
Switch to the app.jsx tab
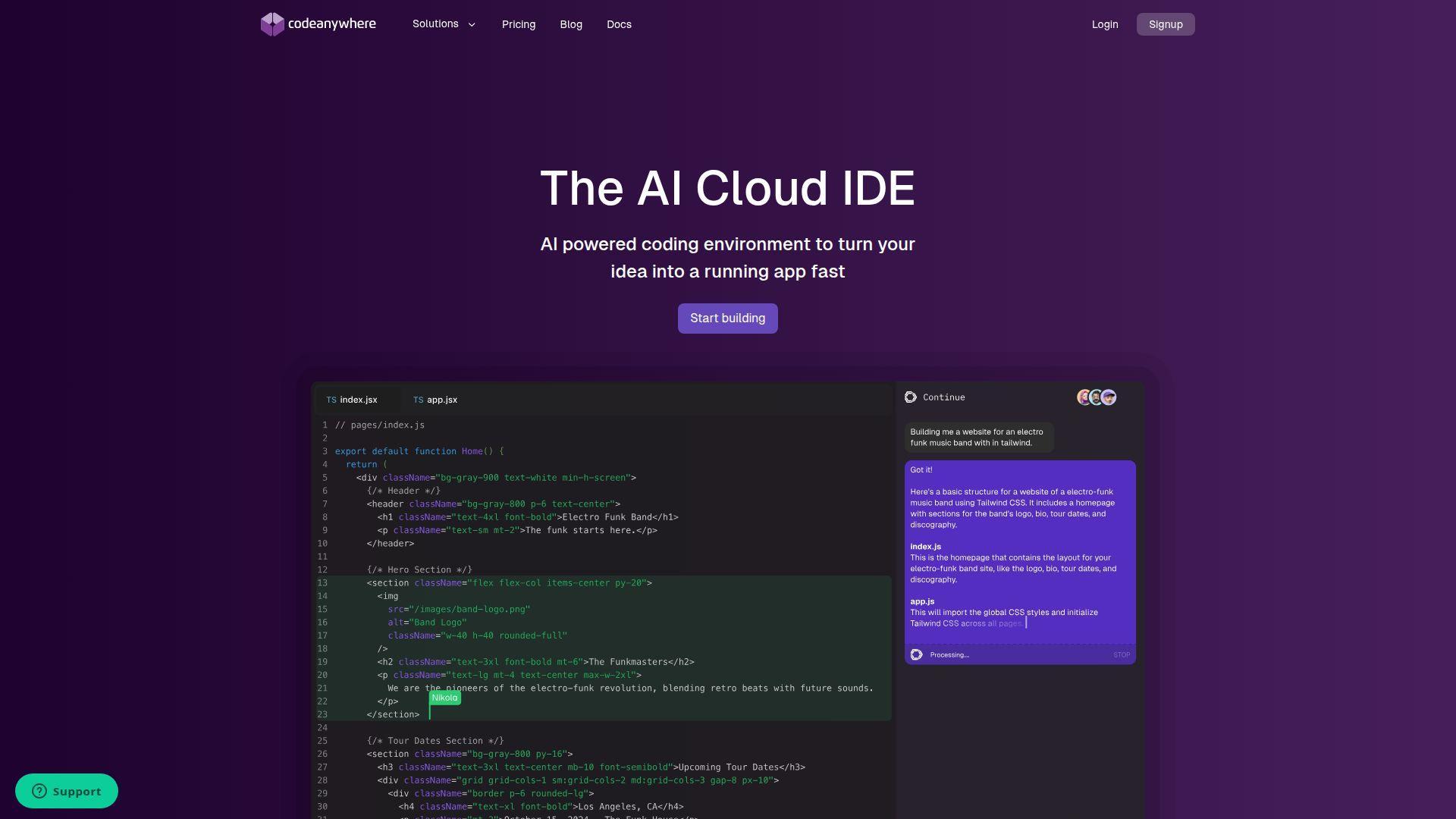[x=442, y=400]
